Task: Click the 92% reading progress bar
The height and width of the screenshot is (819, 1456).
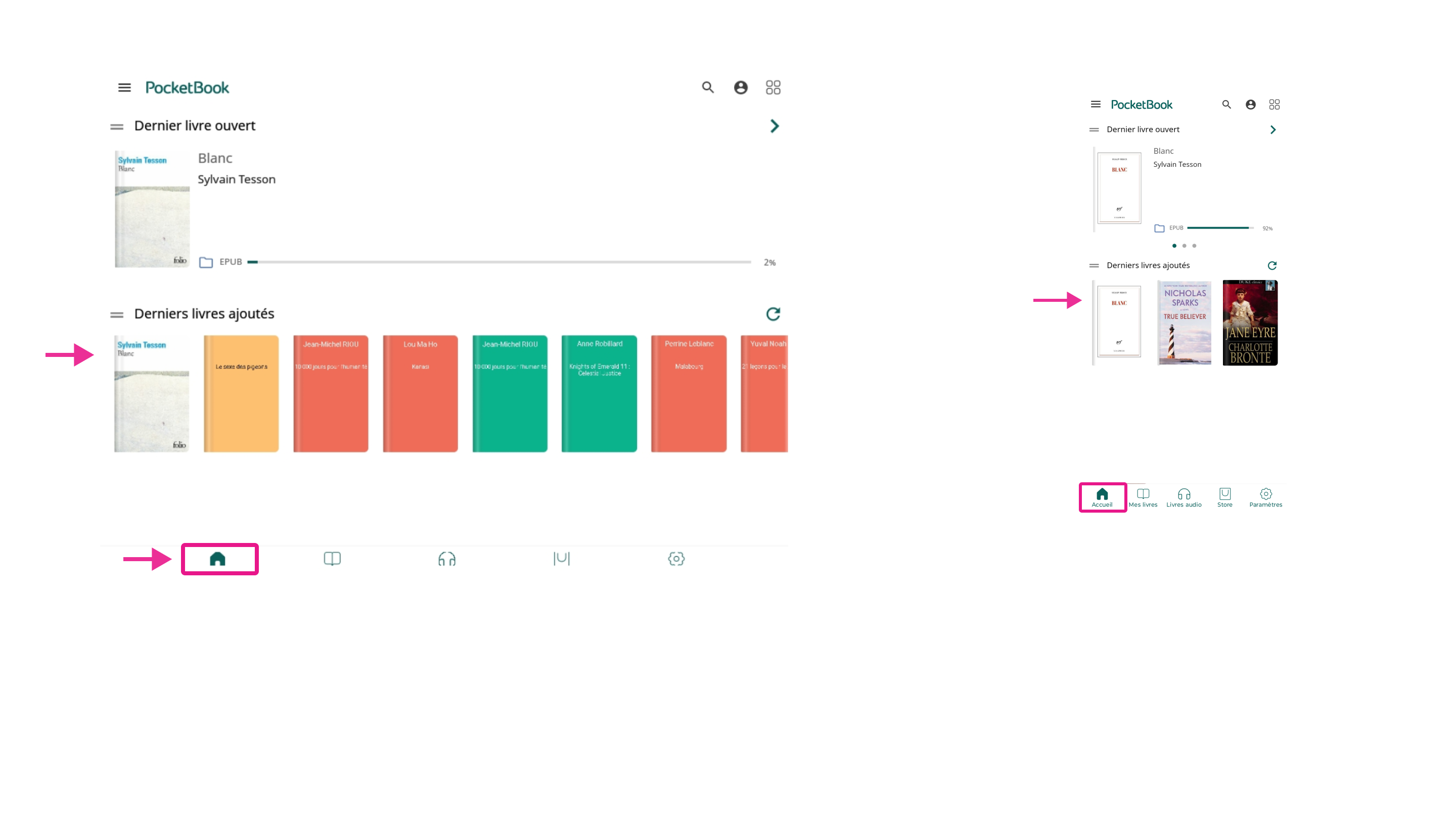Action: coord(1220,228)
